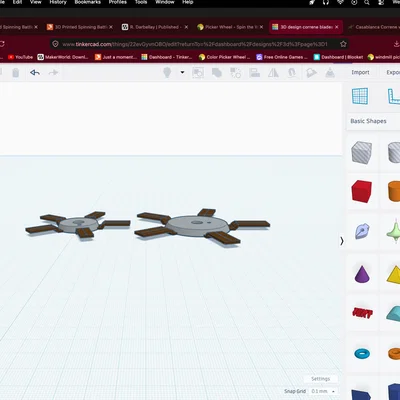Pick the blue Torus shape
This screenshot has width=400, height=400.
pyautogui.click(x=362, y=353)
